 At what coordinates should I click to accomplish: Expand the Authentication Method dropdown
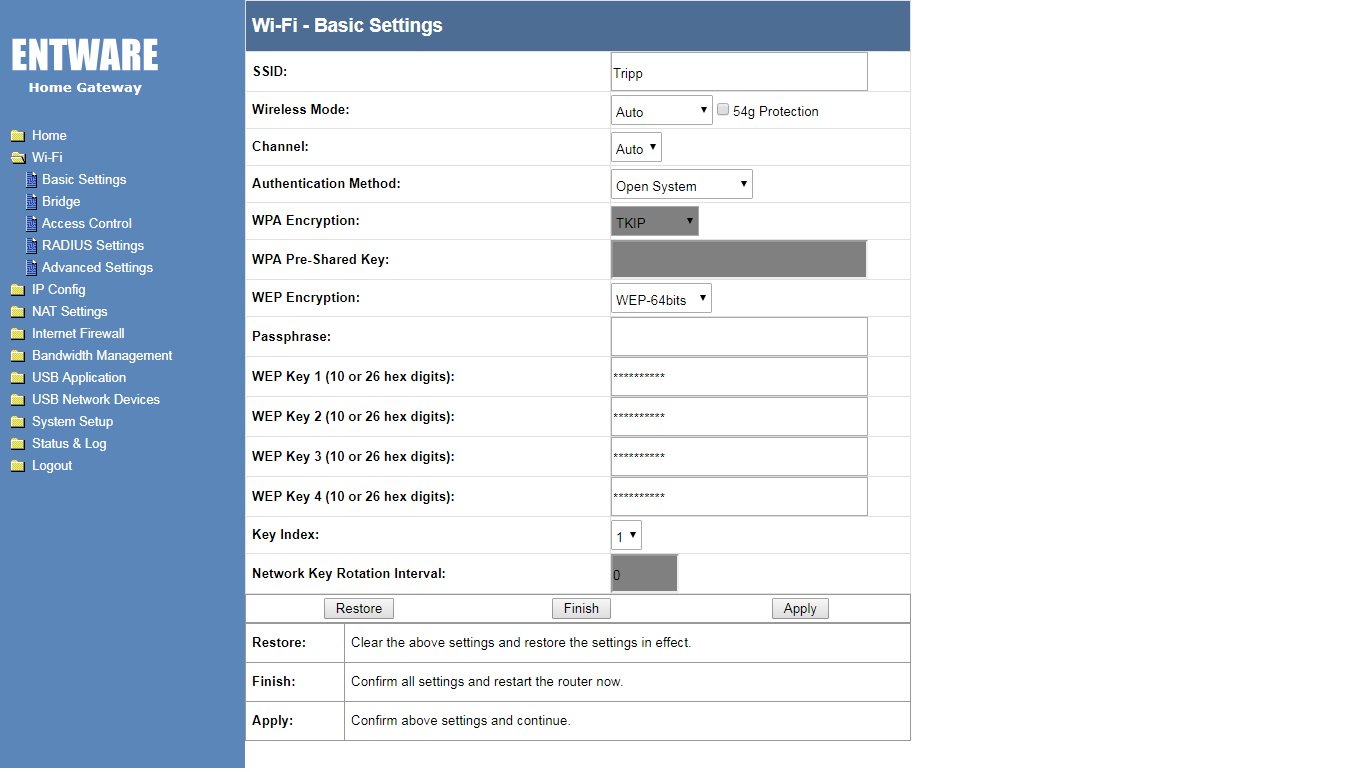(681, 185)
